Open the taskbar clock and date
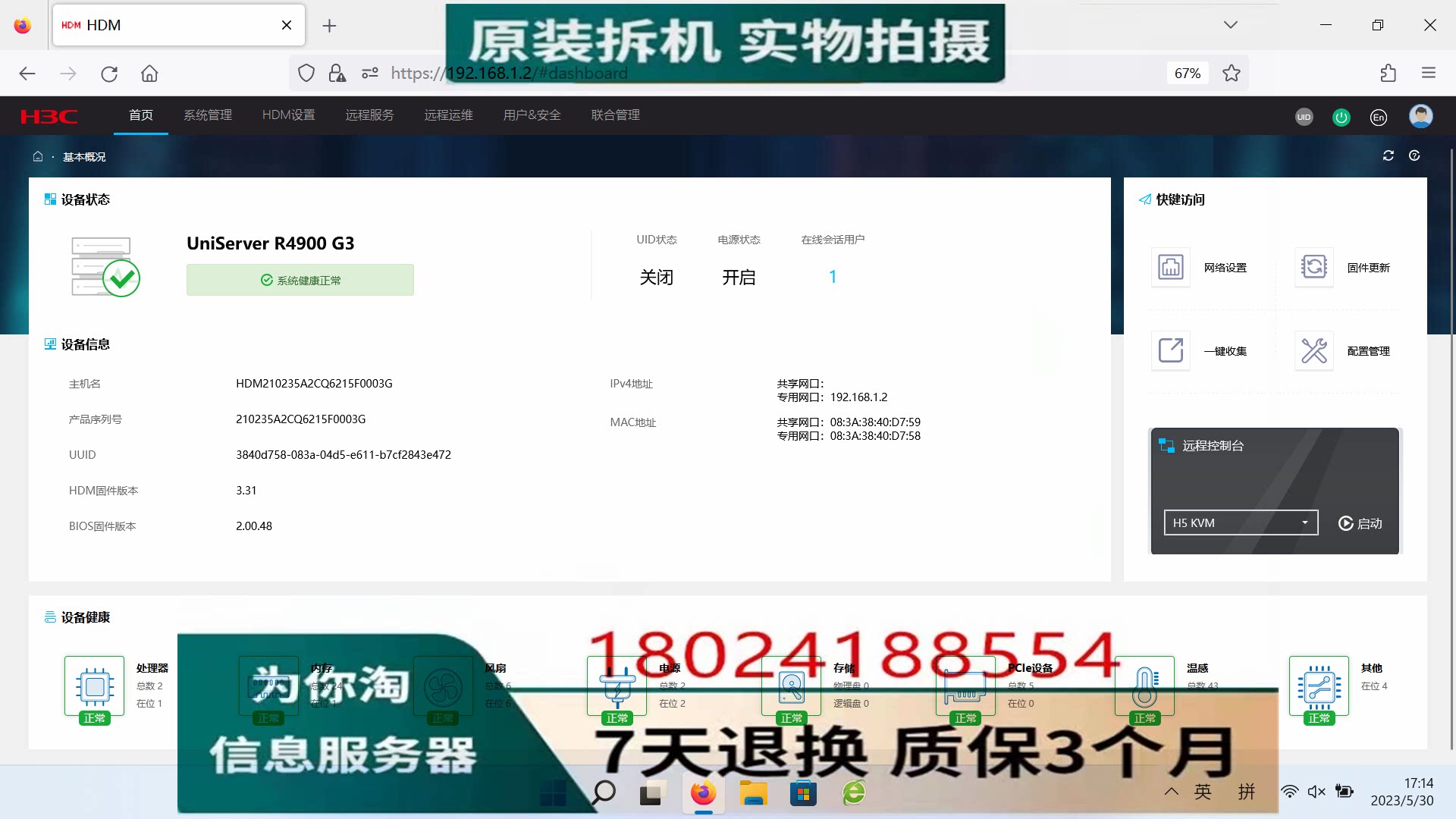The width and height of the screenshot is (1456, 819). (1402, 792)
